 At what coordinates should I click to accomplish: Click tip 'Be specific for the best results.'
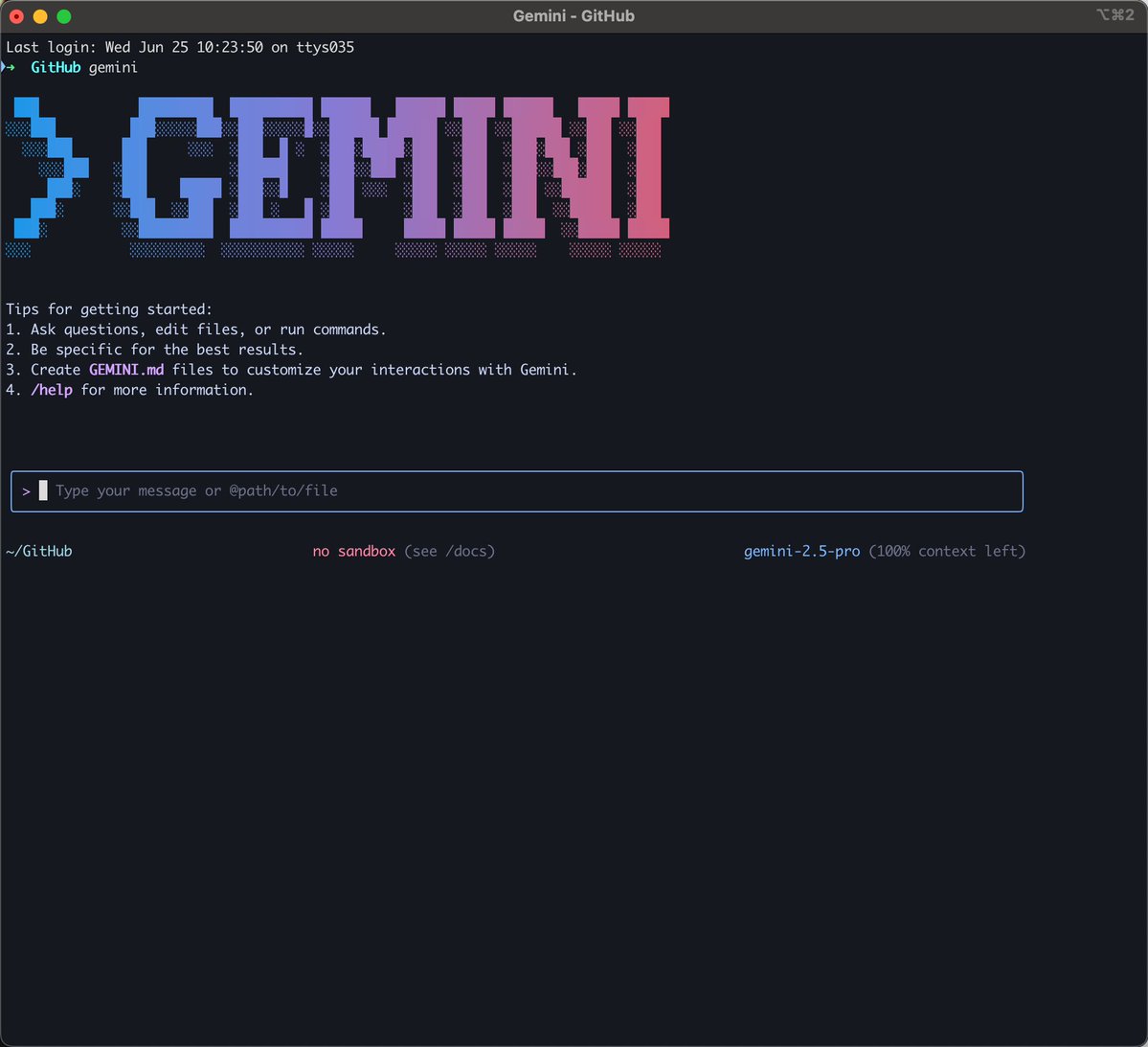167,350
